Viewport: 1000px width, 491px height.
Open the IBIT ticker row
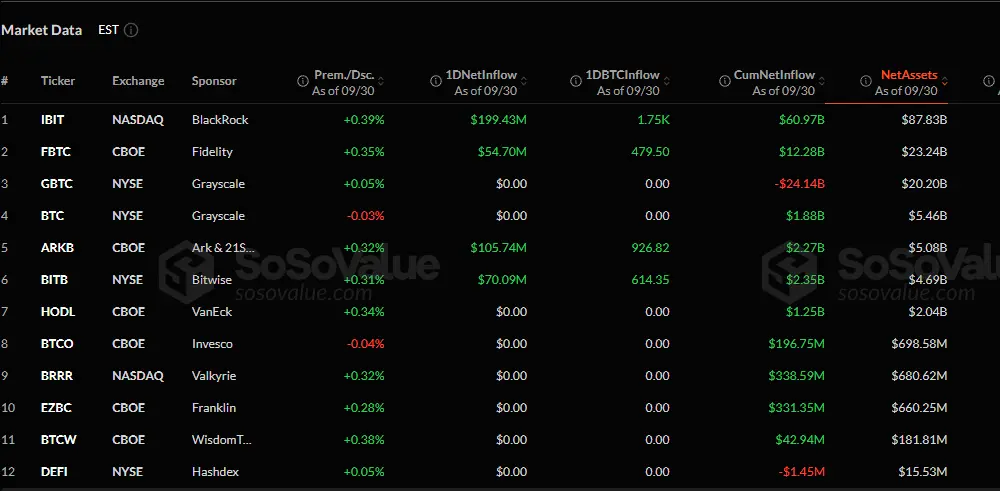[52, 120]
